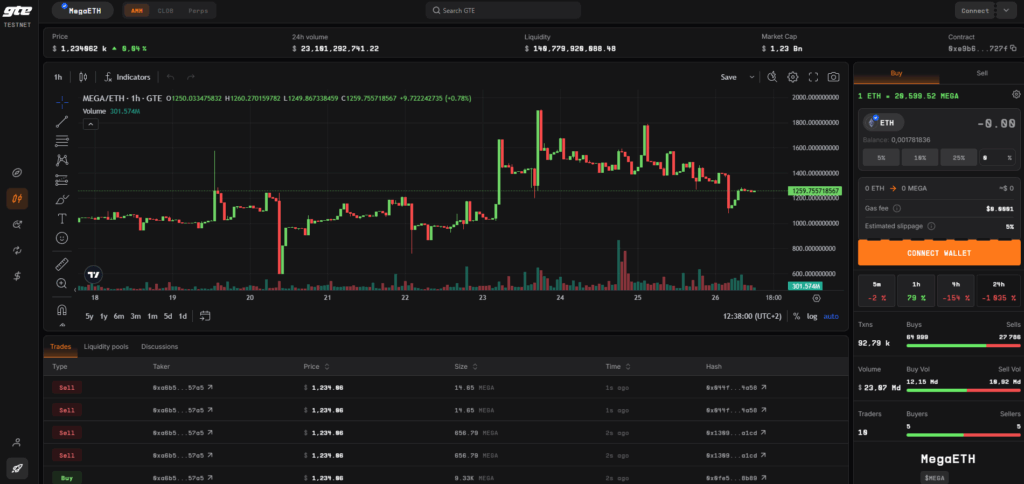Open the 1h interval dropdown
The height and width of the screenshot is (484, 1024).
point(58,77)
